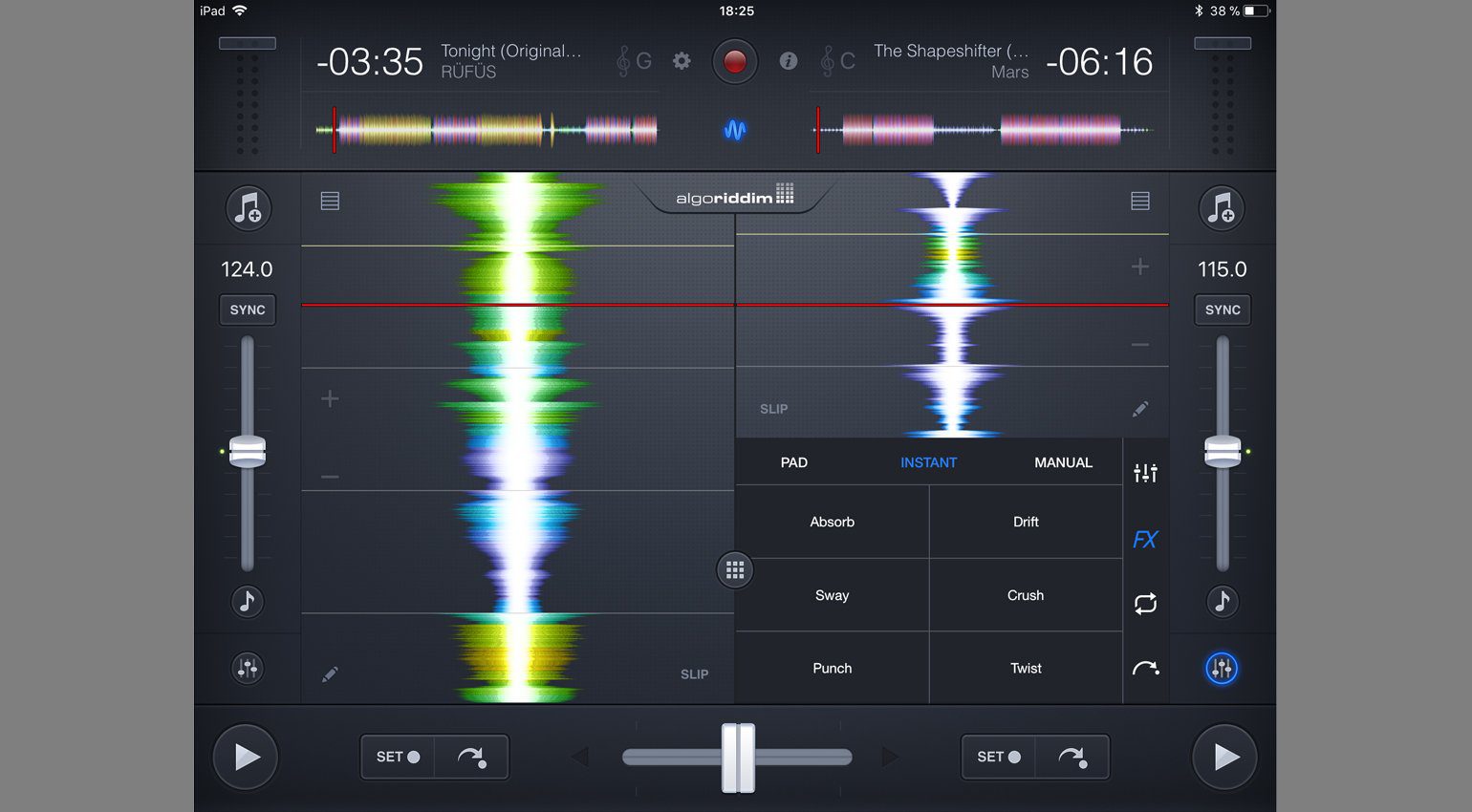Open left deck mixer tools icon
The width and height of the screenshot is (1472, 812).
click(x=248, y=668)
